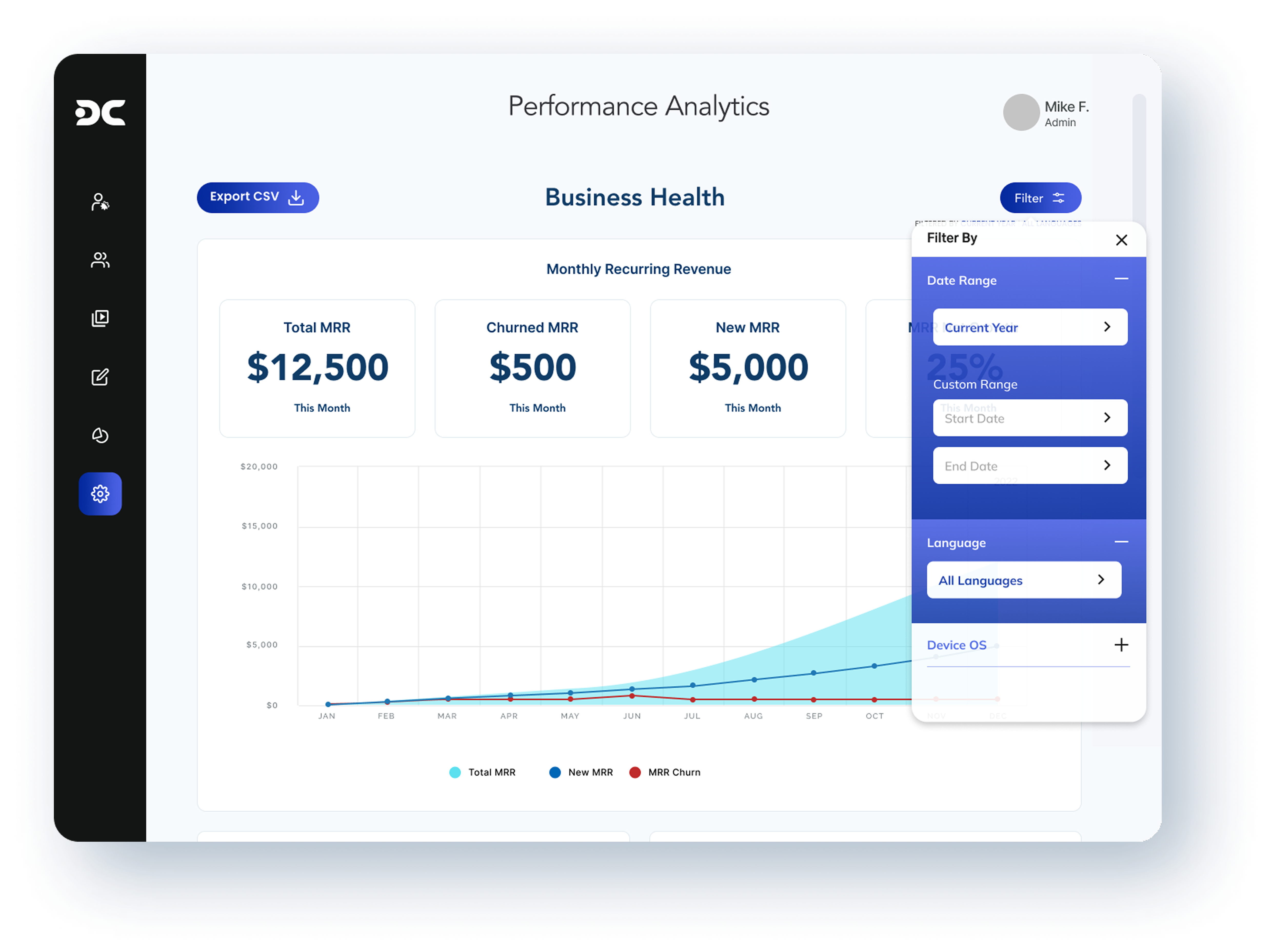This screenshot has width=1272, height=952.
Task: Close the Filter By panel
Action: 1121,240
